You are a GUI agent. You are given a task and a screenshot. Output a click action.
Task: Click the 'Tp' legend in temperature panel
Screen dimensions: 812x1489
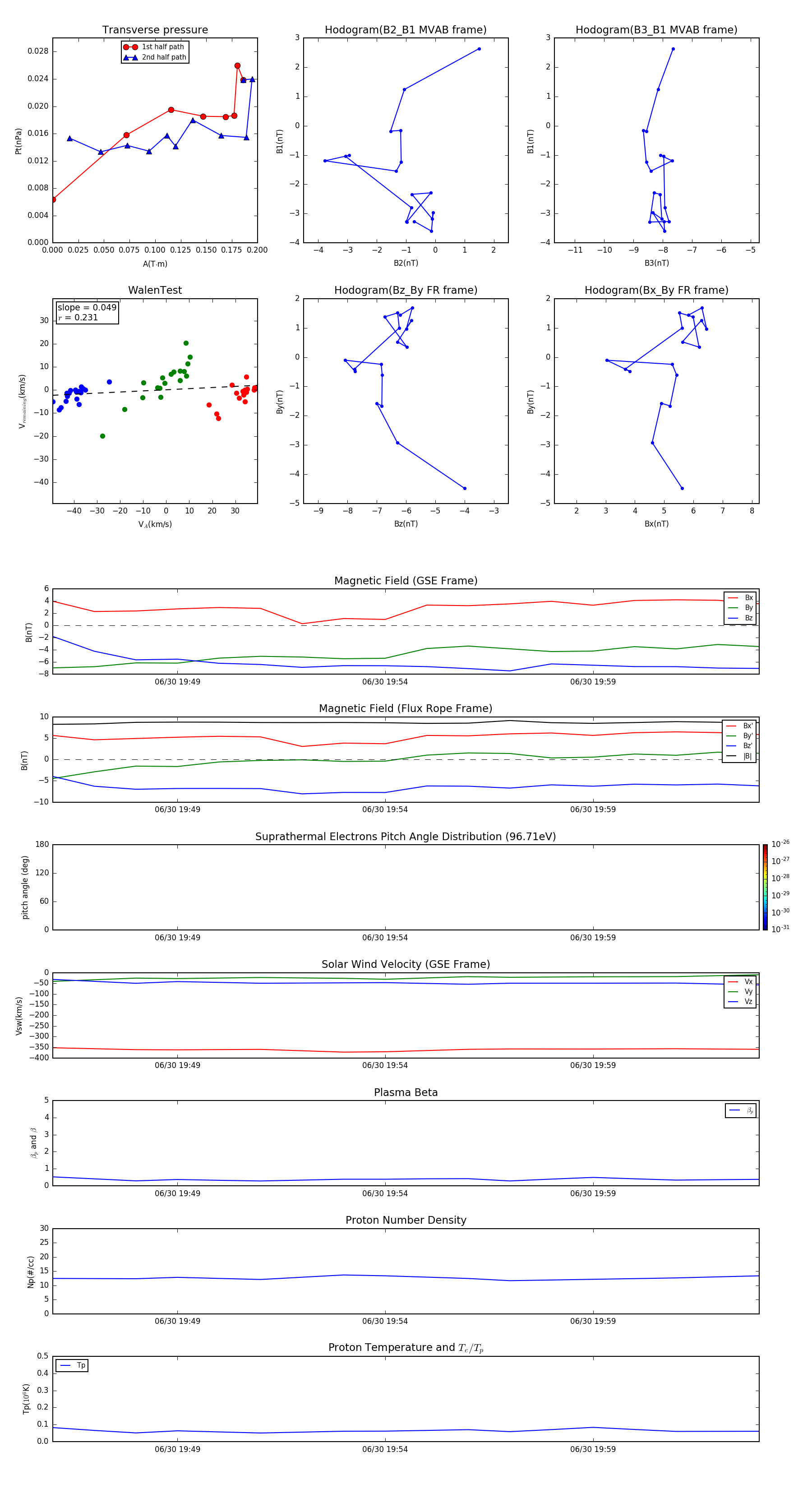coord(72,1365)
